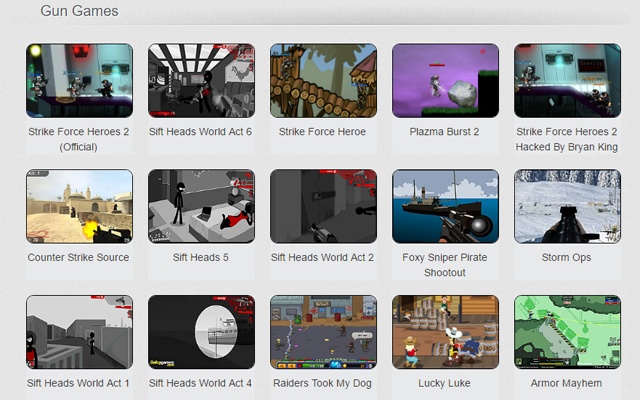This screenshot has width=640, height=400.
Task: Follow the 'Sift Heads World Act 4' text link
Action: tap(200, 383)
